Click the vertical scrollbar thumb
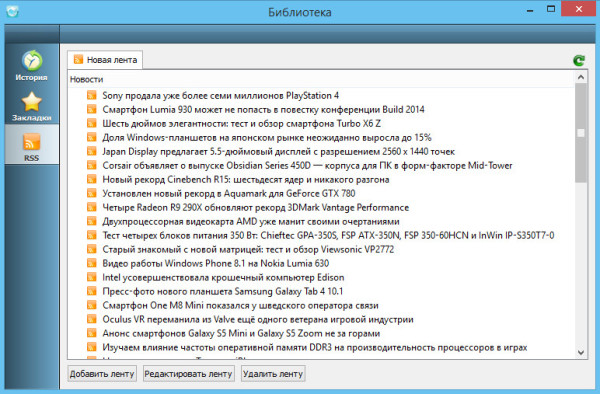 (580, 133)
